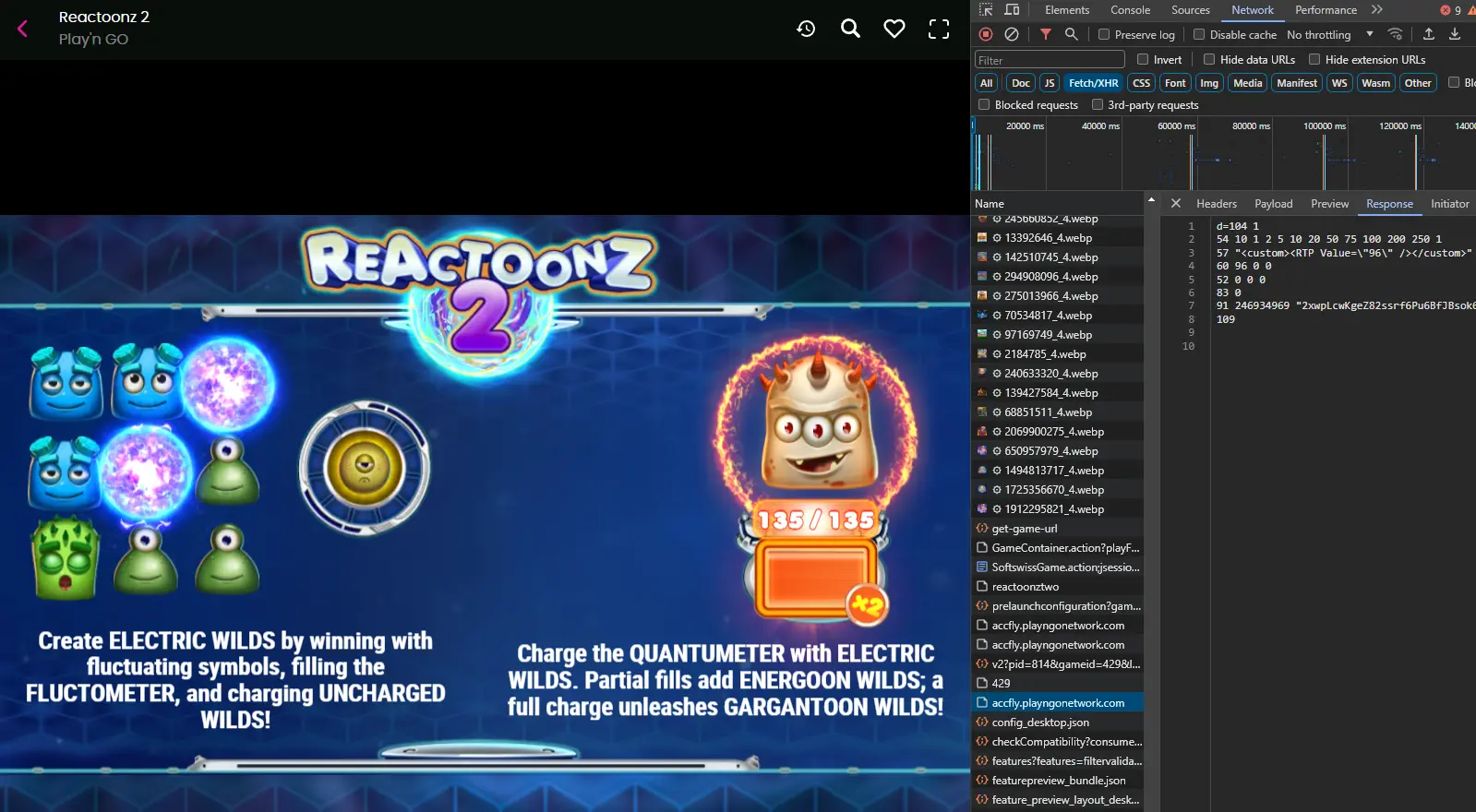This screenshot has height=812, width=1476.
Task: Select the get-game-url request
Action: [x=1058, y=529]
